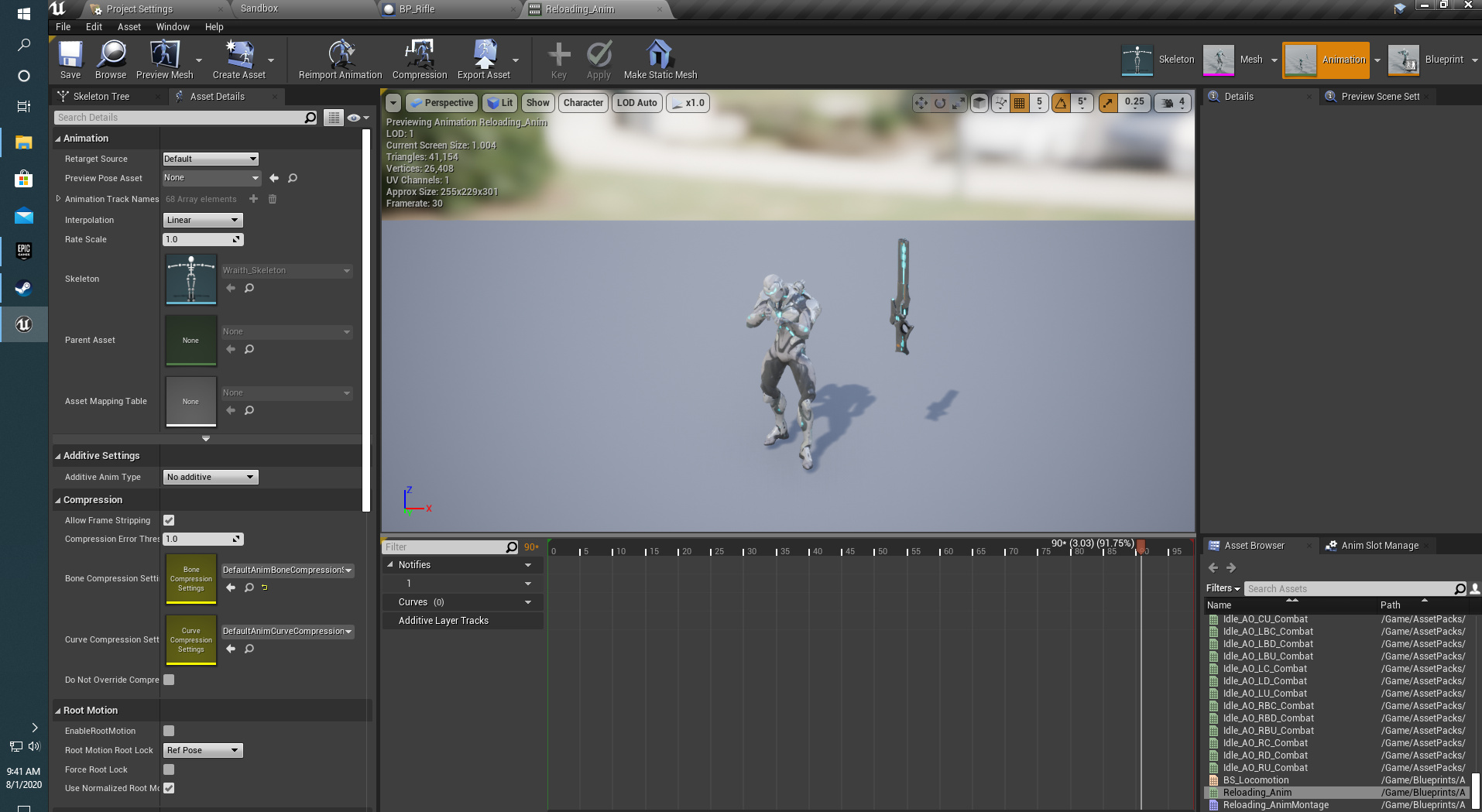
Task: Click the Character button in viewport
Action: (582, 102)
